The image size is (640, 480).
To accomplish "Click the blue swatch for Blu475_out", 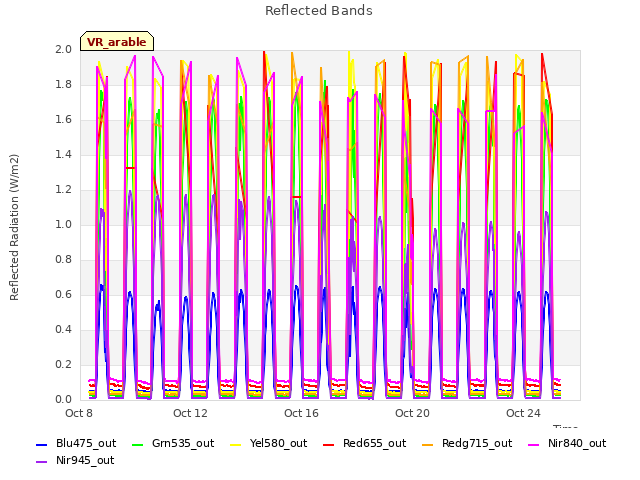I will pyautogui.click(x=42, y=444).
